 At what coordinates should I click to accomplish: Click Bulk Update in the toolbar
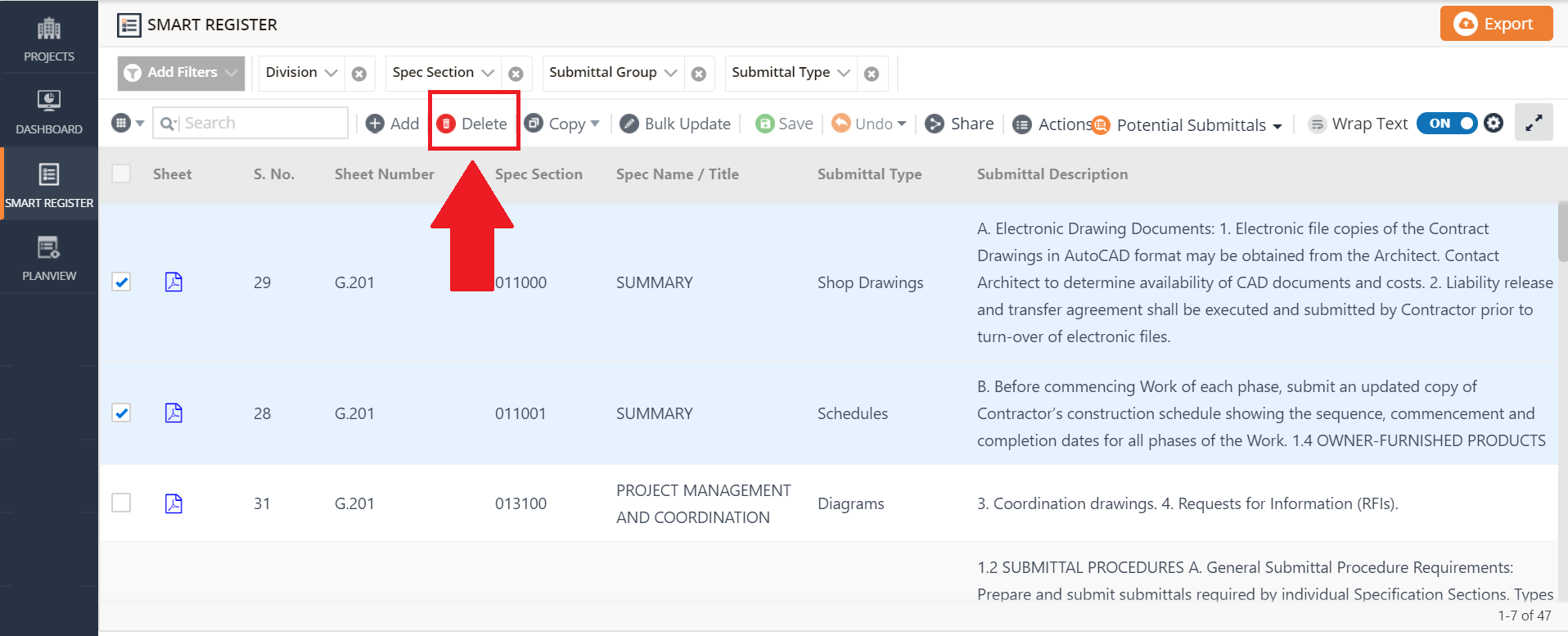coord(675,124)
